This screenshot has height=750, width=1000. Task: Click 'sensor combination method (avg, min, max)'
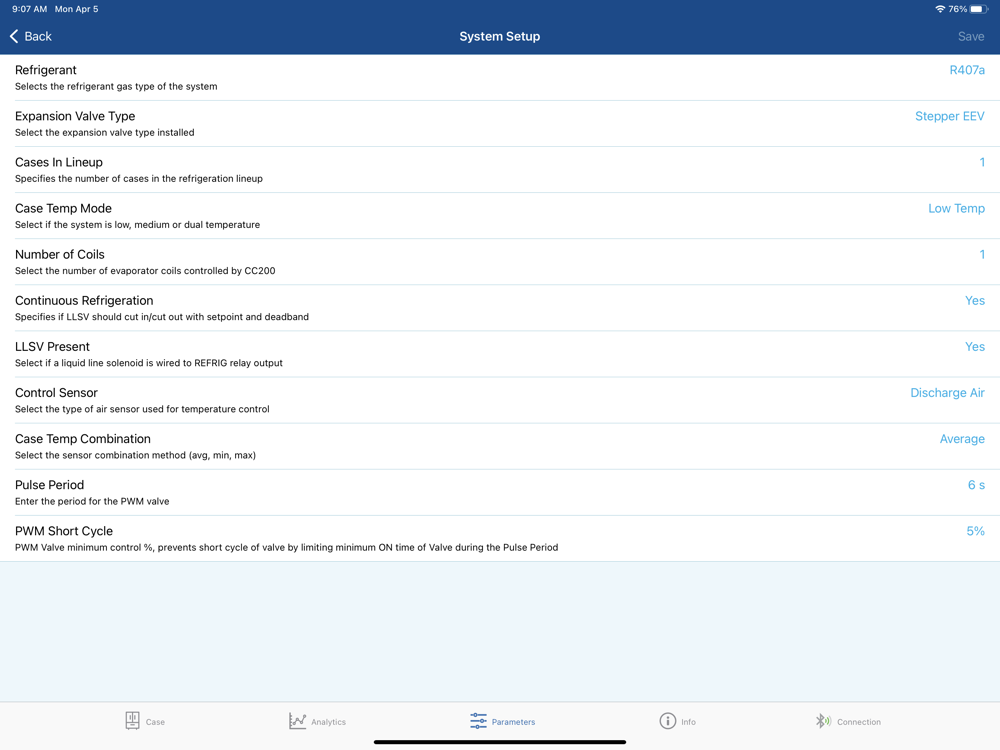click(135, 455)
